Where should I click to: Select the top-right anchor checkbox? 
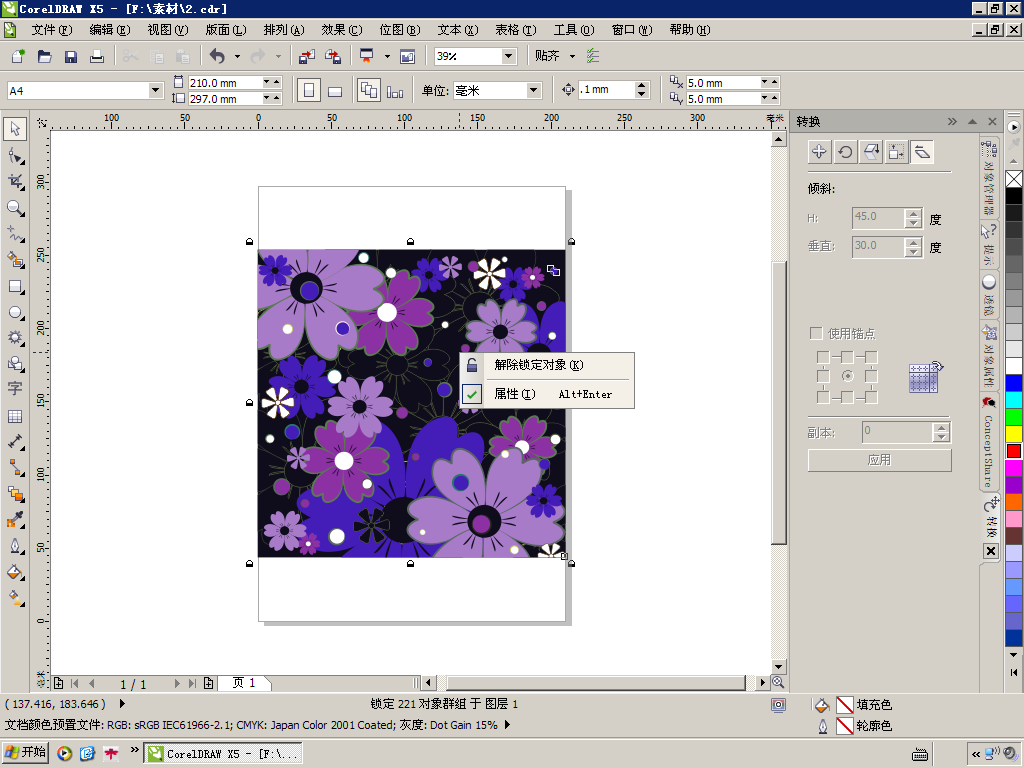tap(871, 357)
